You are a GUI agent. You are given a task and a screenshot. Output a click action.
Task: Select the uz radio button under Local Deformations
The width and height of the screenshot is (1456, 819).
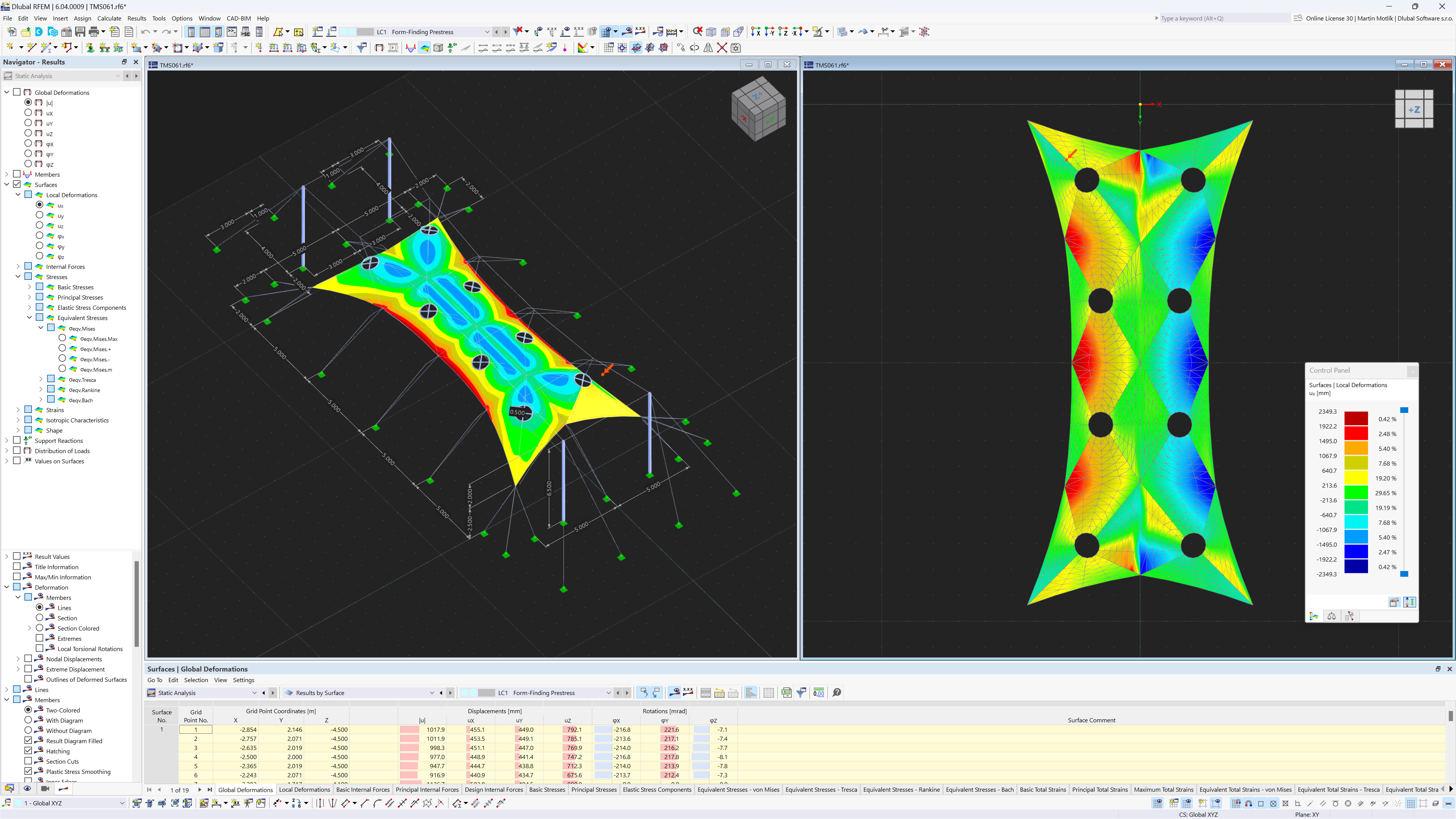[40, 225]
